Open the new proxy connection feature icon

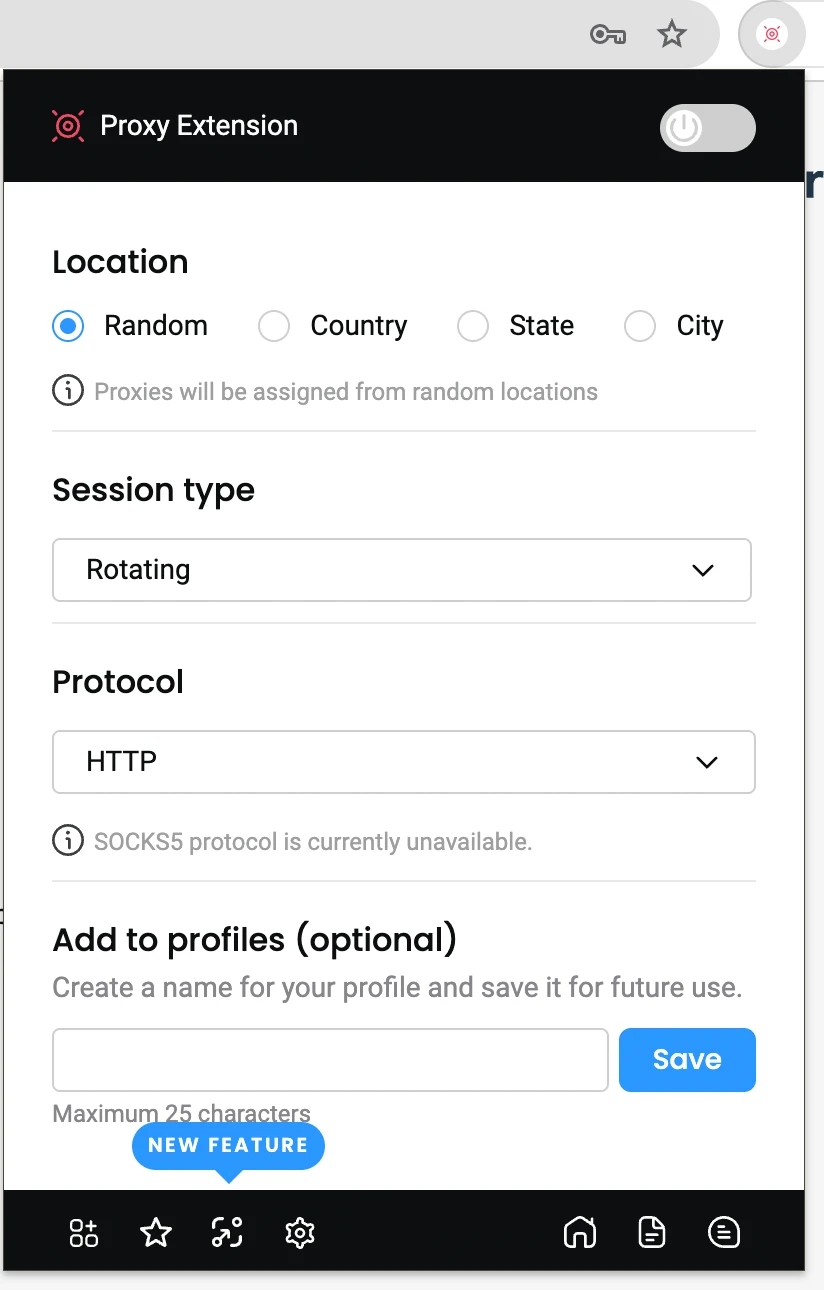(227, 1233)
